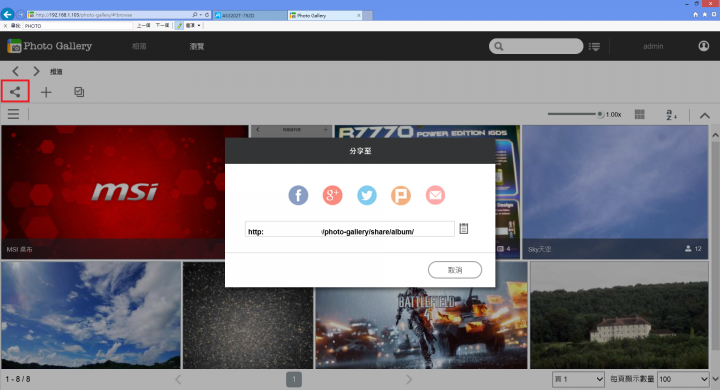Open the second header tab (browse)
Viewport: 720px width, 390px height.
(197, 46)
